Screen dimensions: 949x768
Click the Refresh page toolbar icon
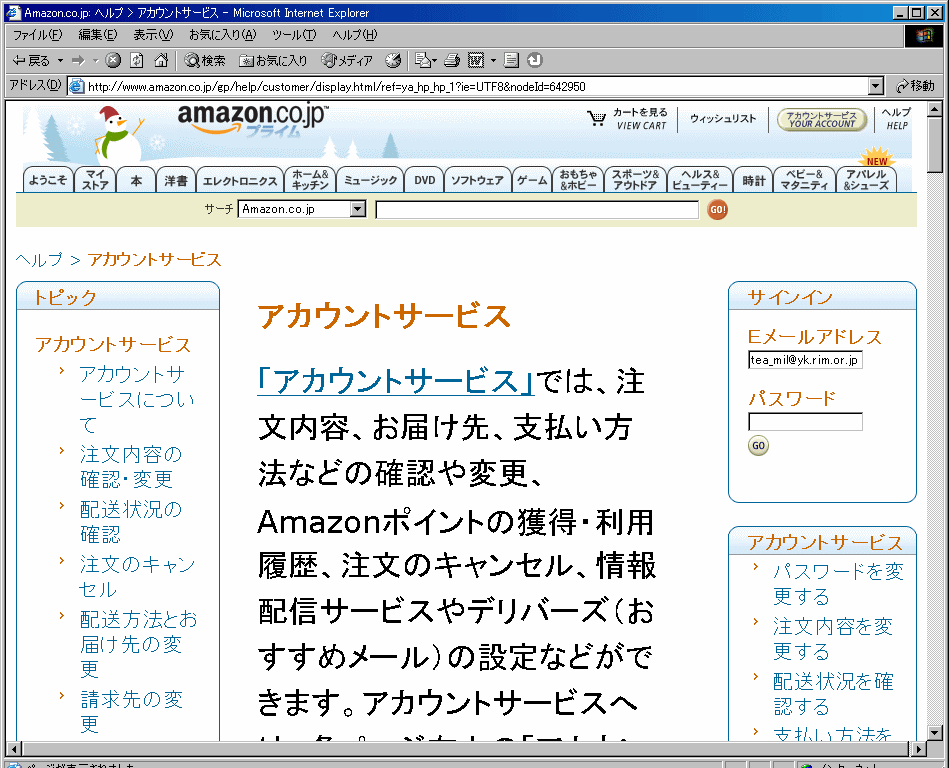point(136,61)
